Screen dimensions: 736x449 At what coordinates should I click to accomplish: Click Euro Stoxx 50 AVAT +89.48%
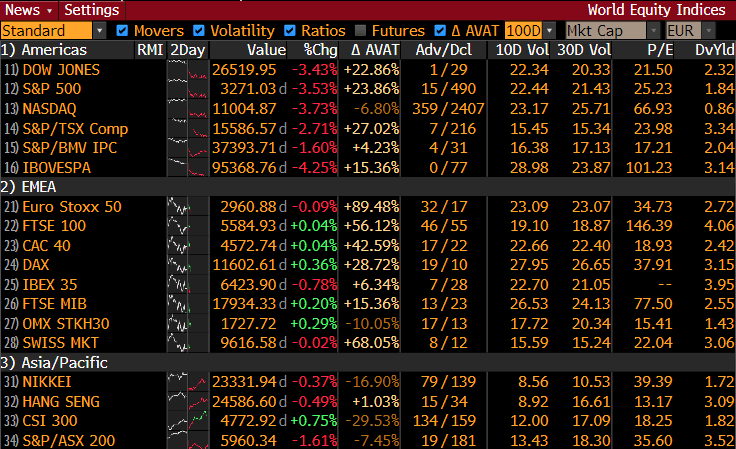pyautogui.click(x=371, y=207)
